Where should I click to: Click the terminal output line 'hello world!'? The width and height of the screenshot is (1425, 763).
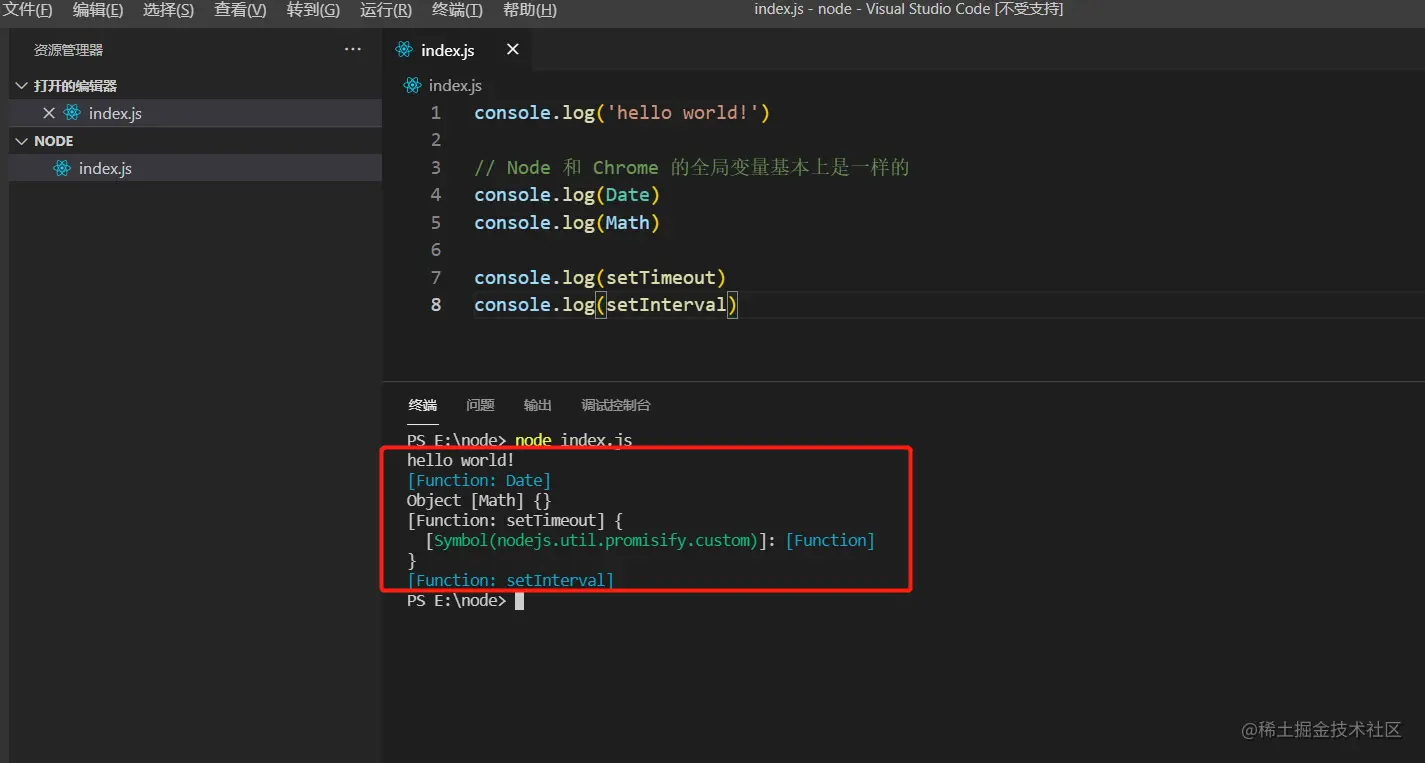(x=461, y=460)
